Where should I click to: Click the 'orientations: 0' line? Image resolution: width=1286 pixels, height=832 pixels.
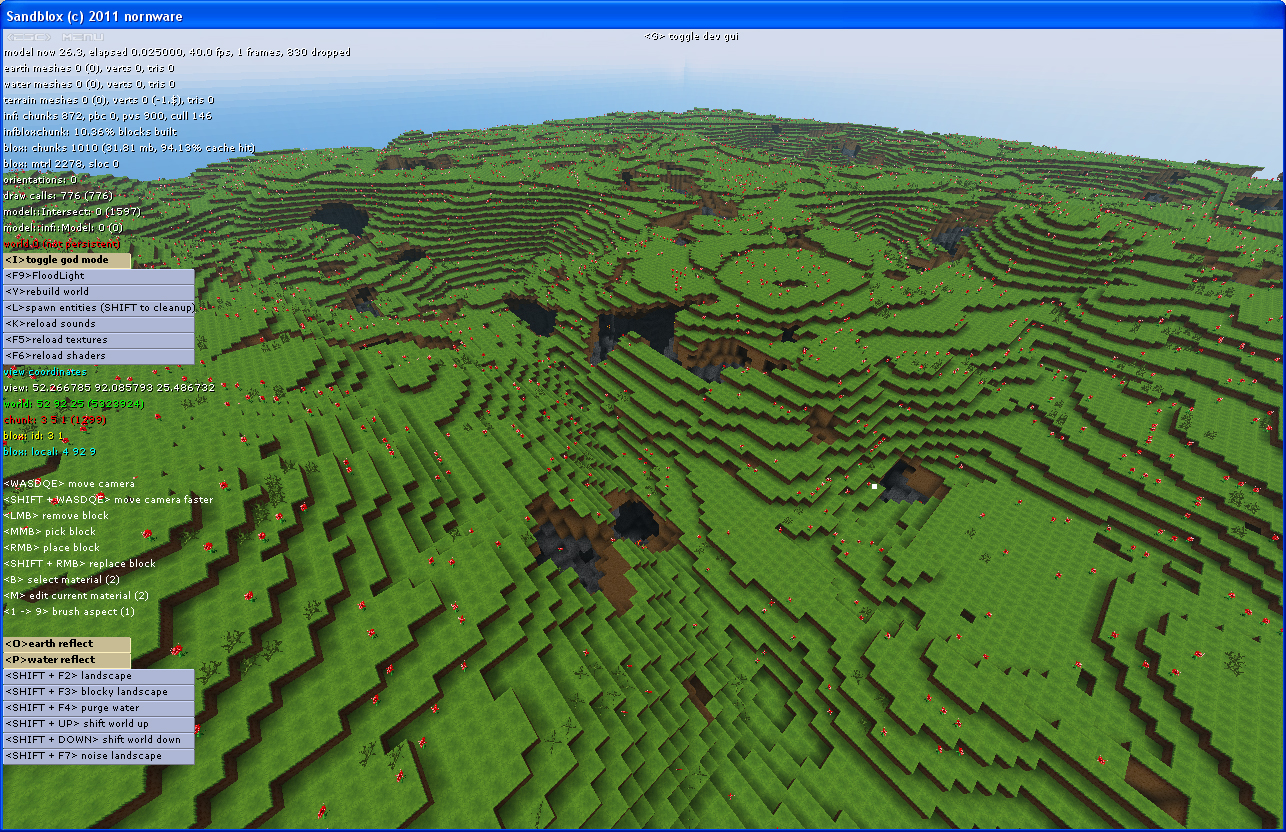pyautogui.click(x=40, y=180)
